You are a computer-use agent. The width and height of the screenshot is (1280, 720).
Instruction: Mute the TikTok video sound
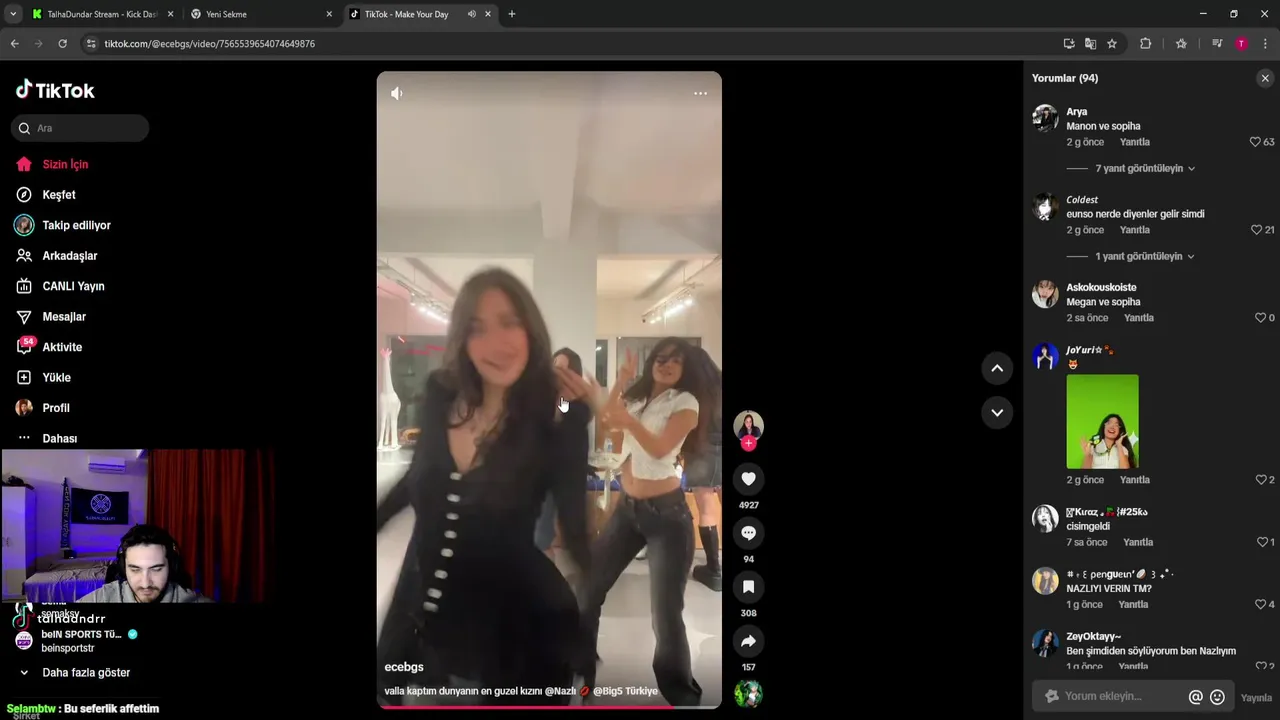[x=397, y=93]
